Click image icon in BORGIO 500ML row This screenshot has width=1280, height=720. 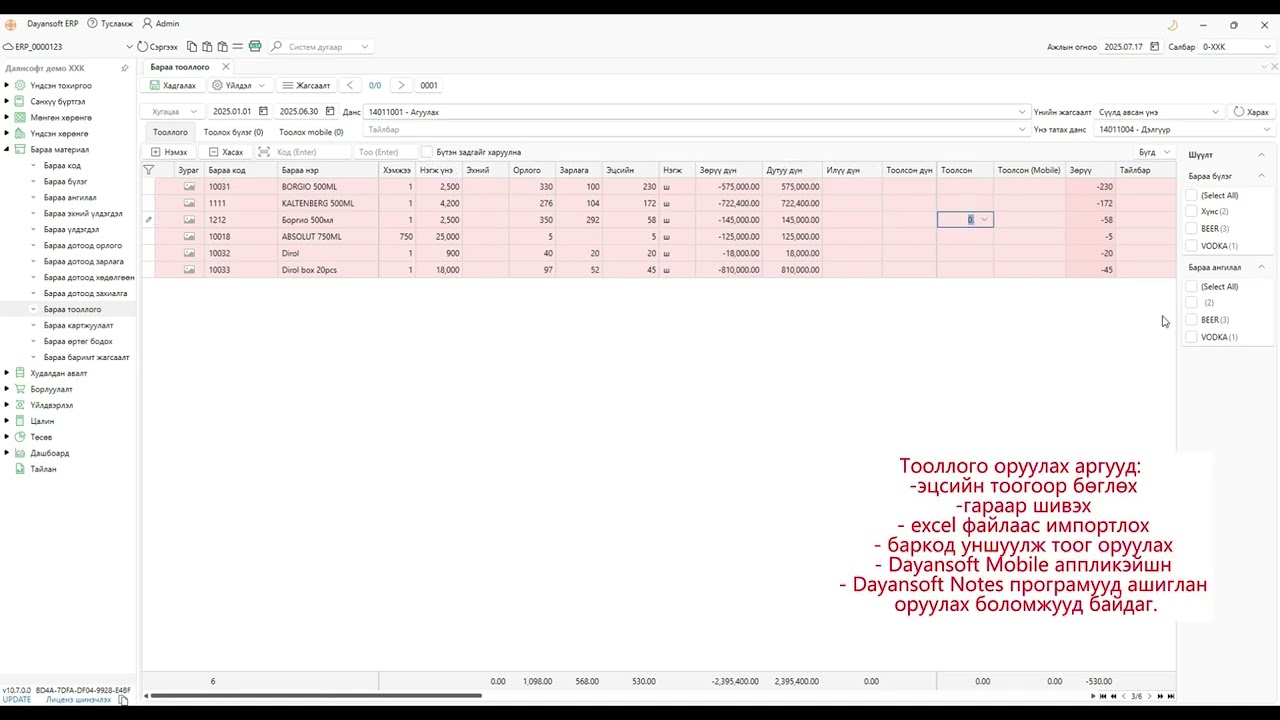pyautogui.click(x=189, y=187)
